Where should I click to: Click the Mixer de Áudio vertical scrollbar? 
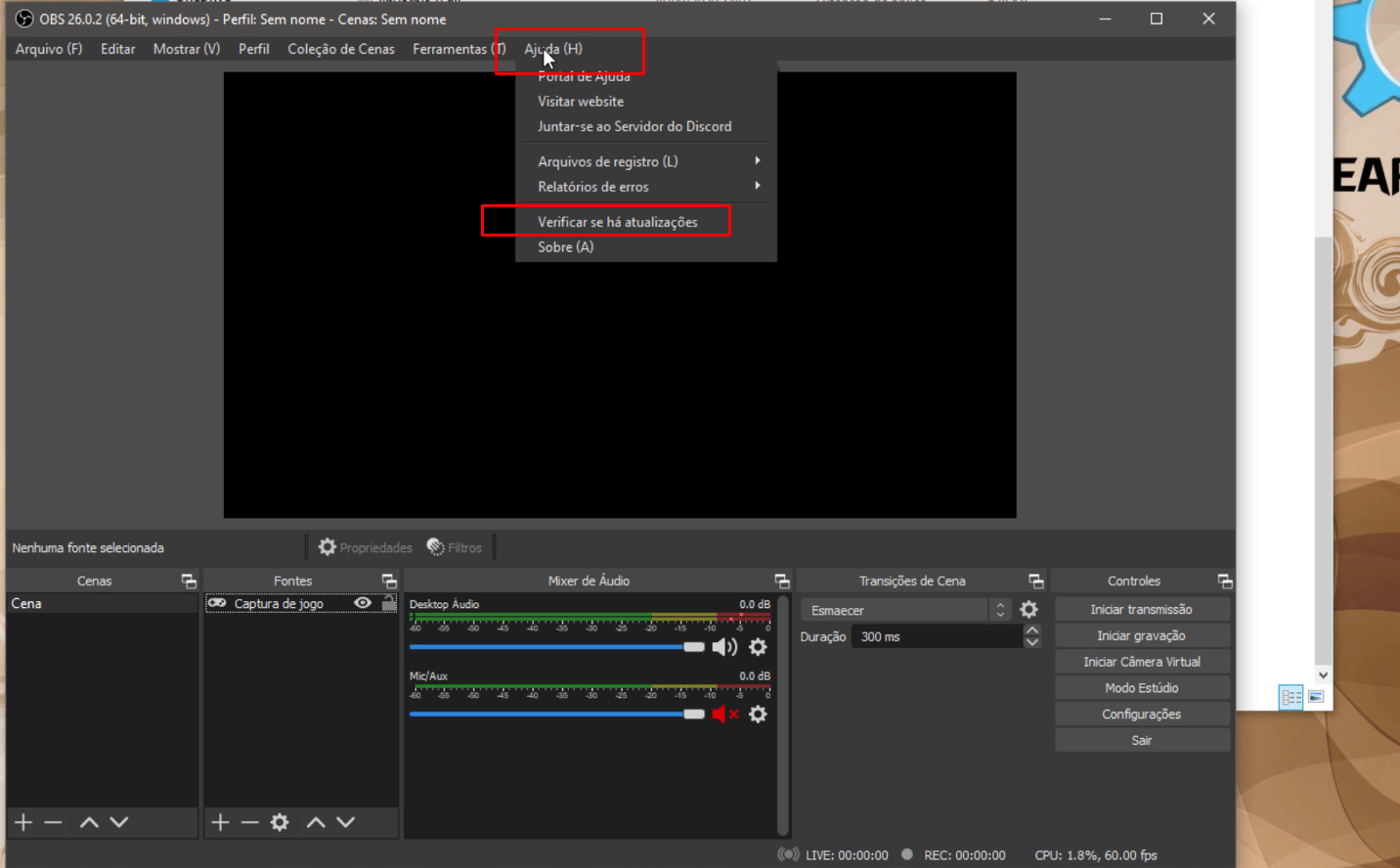pyautogui.click(x=782, y=714)
